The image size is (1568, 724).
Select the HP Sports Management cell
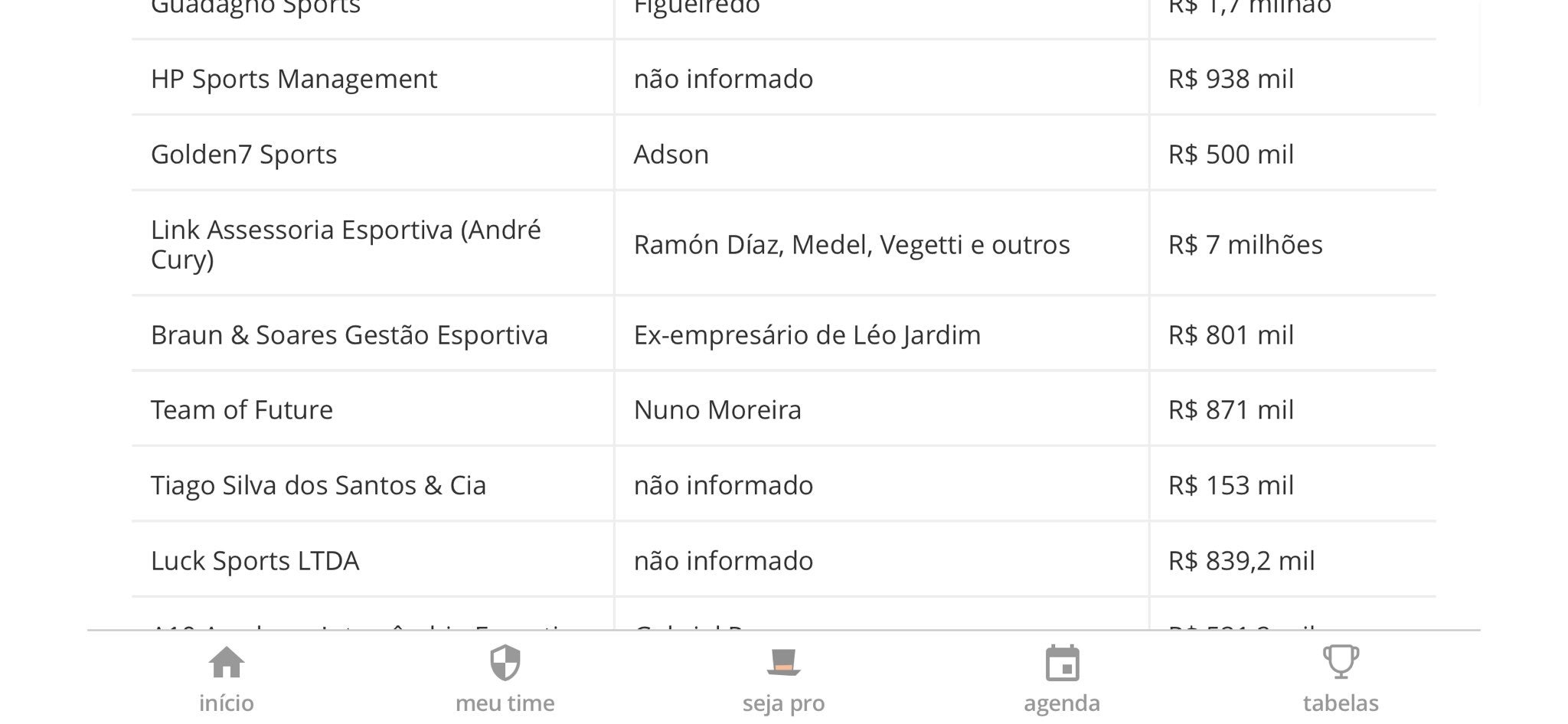tap(373, 78)
